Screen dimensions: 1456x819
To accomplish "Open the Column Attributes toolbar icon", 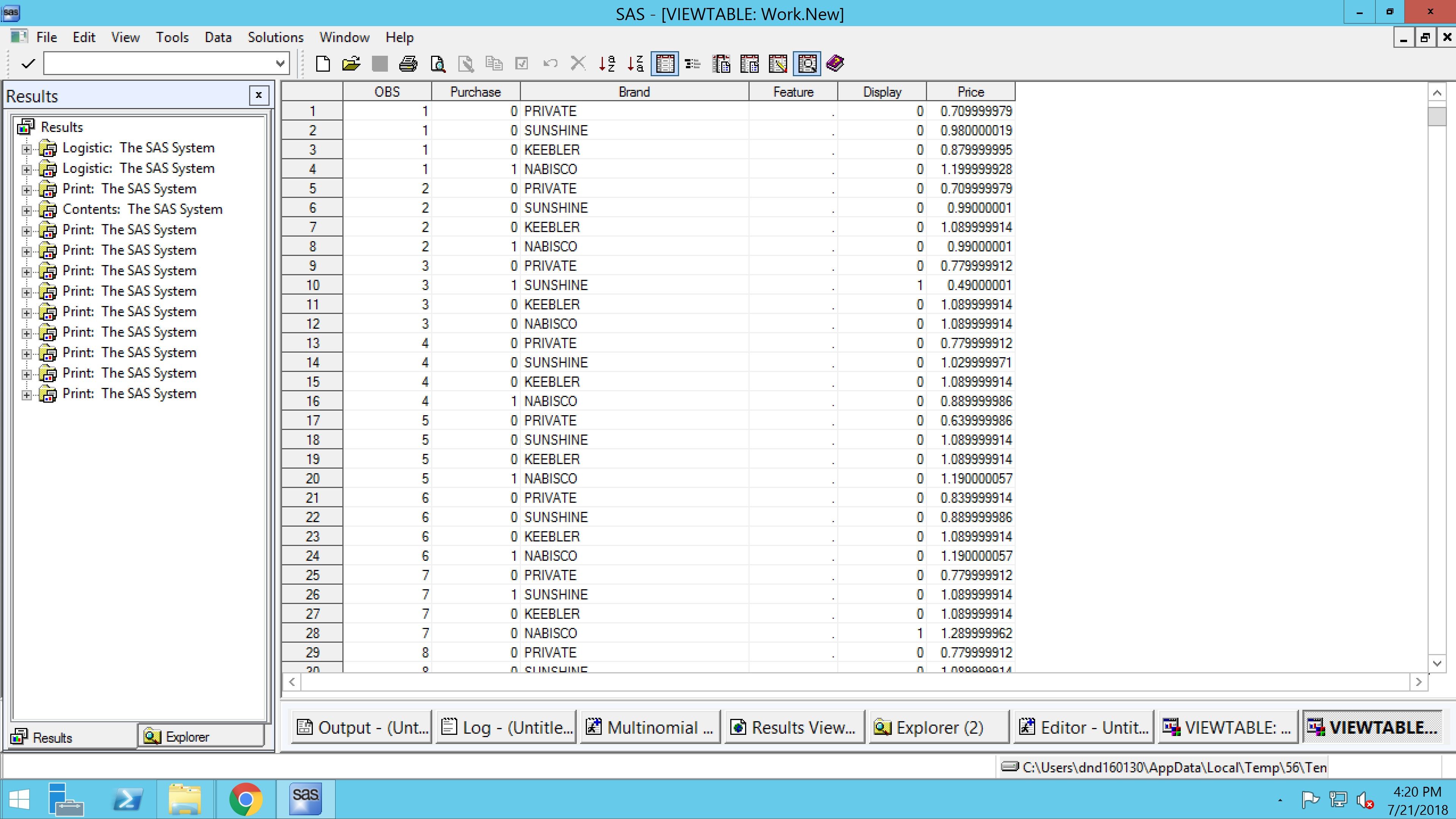I will (721, 64).
